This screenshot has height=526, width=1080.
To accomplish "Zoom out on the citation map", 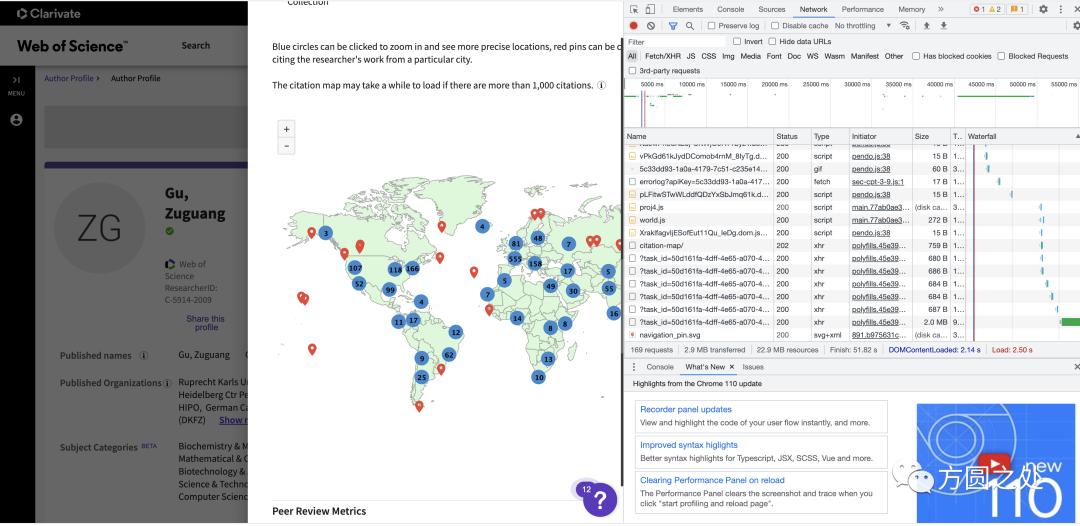I will pyautogui.click(x=287, y=146).
